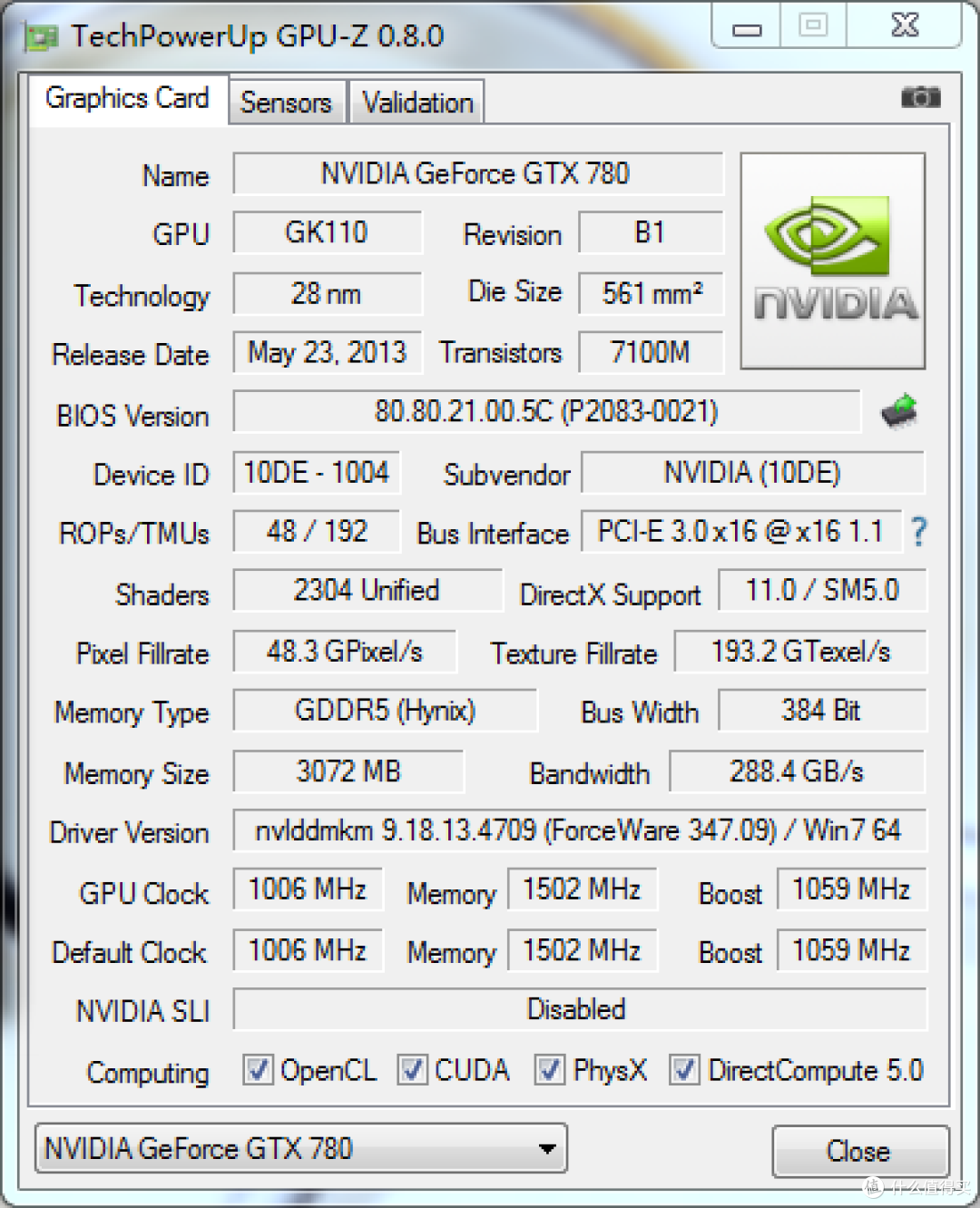Click the Die Size field 561 mm²
Screen dimensions: 980x1208
651,293
